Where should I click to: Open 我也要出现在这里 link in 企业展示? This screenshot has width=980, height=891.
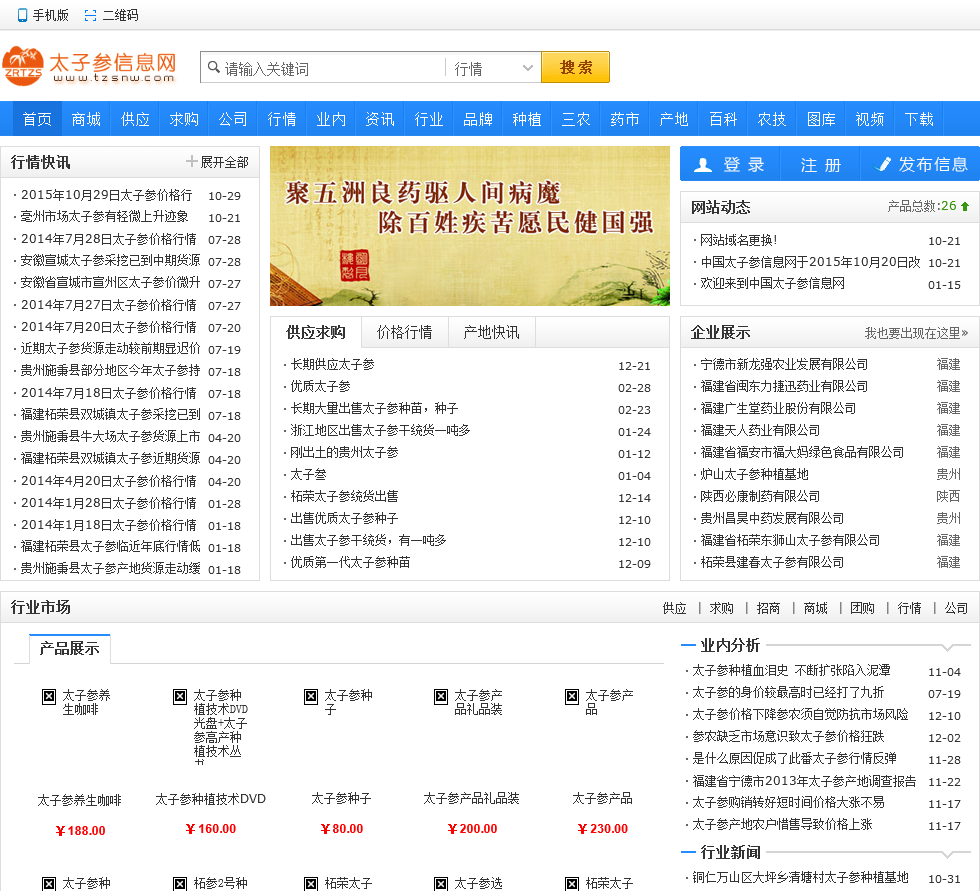coord(916,333)
